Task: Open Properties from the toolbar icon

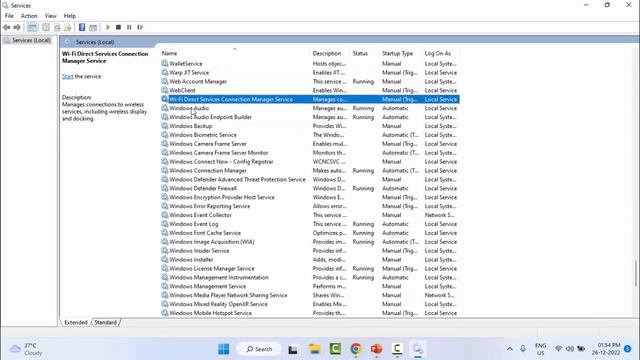Action: tap(46, 27)
